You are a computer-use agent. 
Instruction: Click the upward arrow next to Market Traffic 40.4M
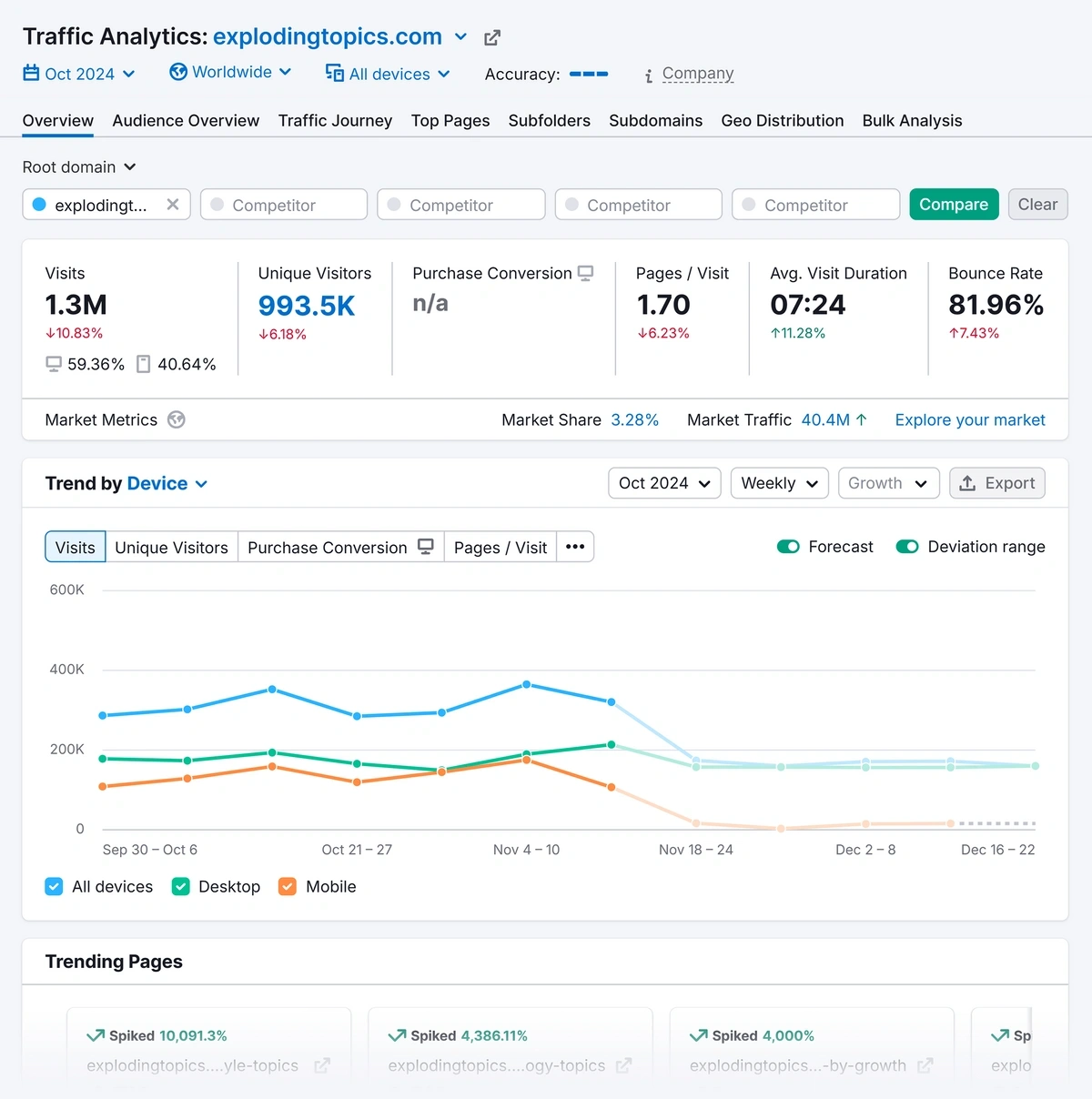[x=861, y=419]
